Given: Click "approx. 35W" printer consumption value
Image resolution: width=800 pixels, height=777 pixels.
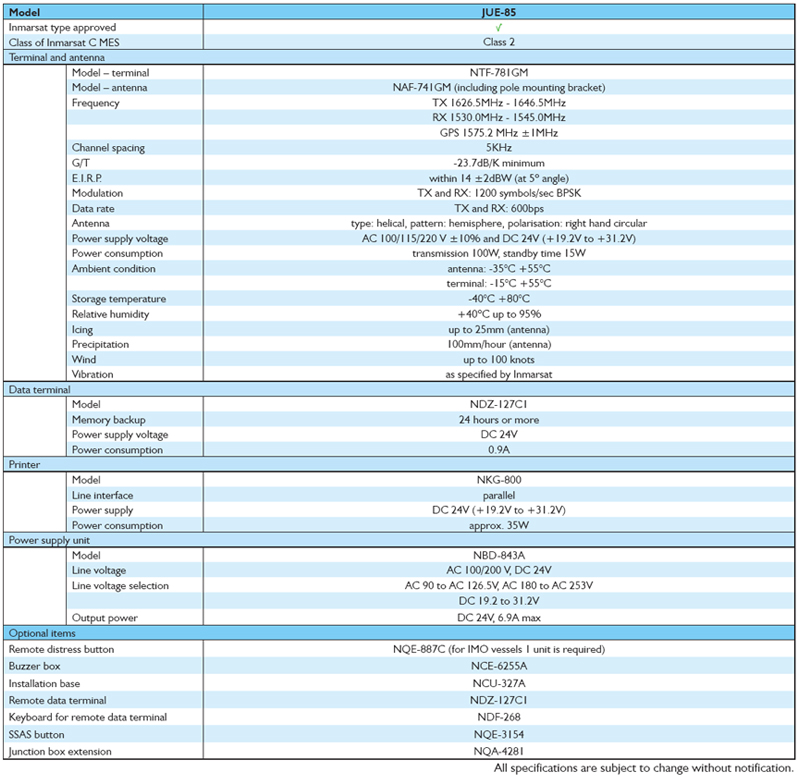Looking at the screenshot, I should click(498, 525).
